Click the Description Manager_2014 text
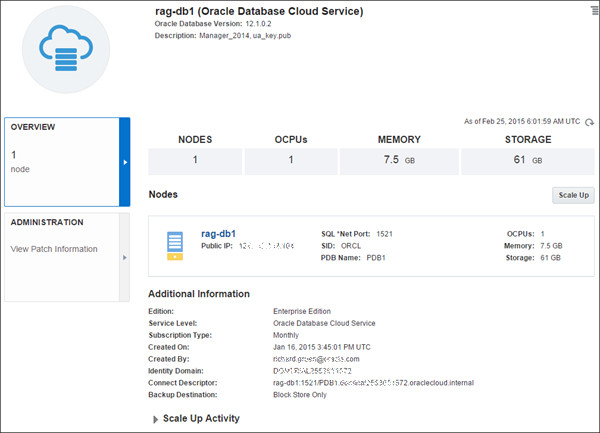The height and width of the screenshot is (433, 600). [223, 36]
